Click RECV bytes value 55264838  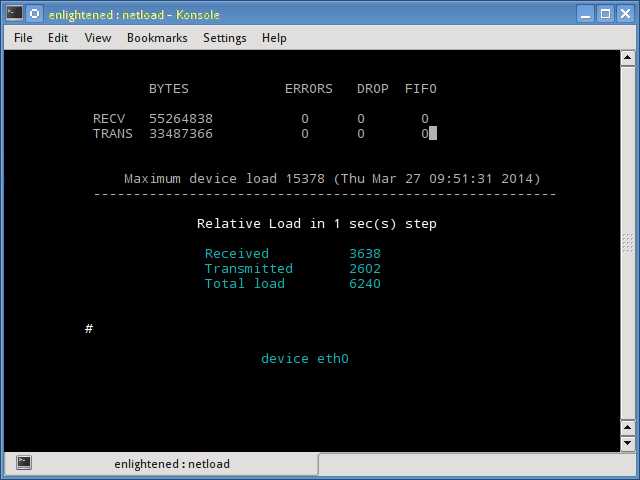[x=181, y=119]
